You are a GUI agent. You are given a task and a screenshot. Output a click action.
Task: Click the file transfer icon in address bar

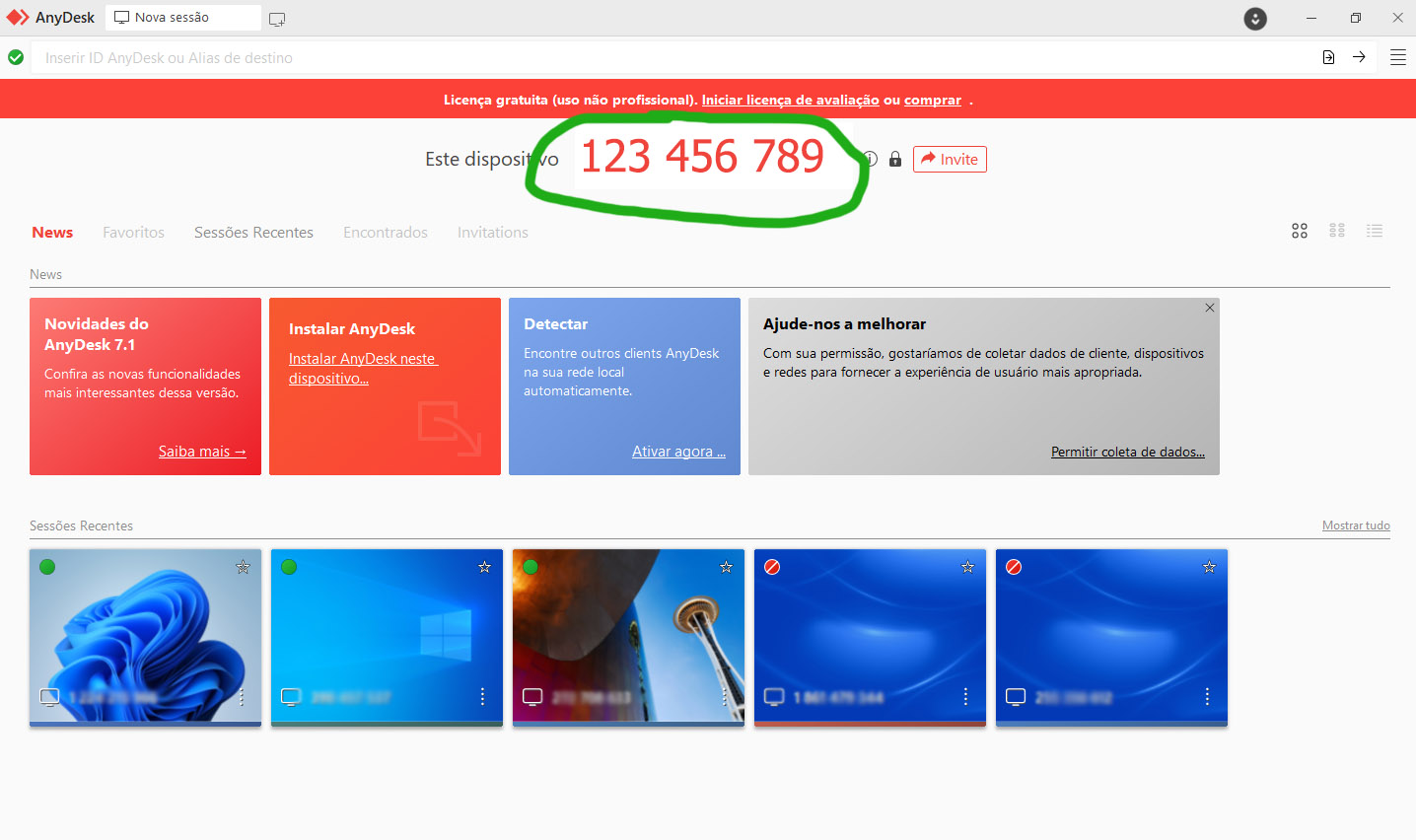[1328, 57]
